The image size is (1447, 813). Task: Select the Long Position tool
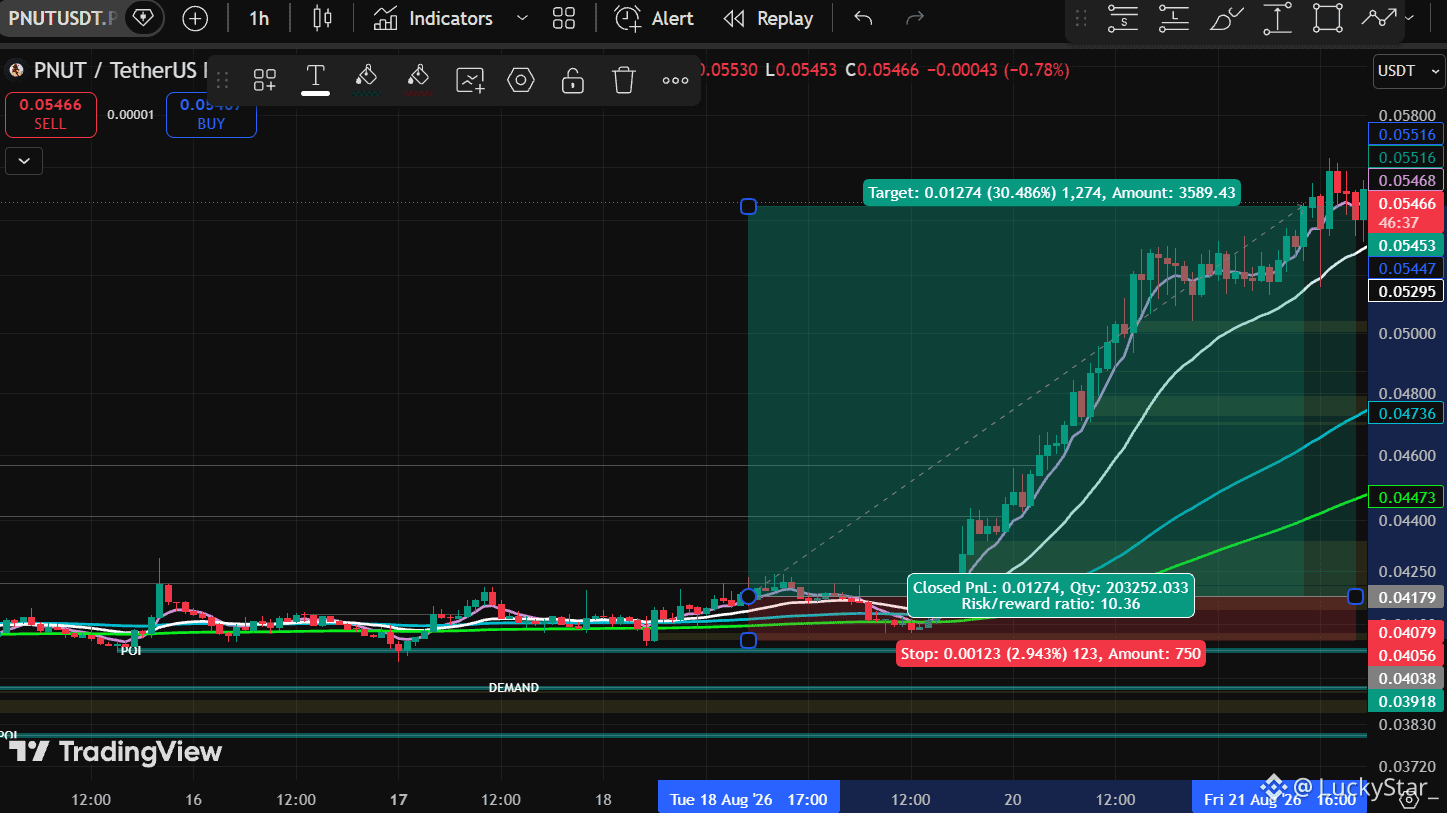(1174, 18)
